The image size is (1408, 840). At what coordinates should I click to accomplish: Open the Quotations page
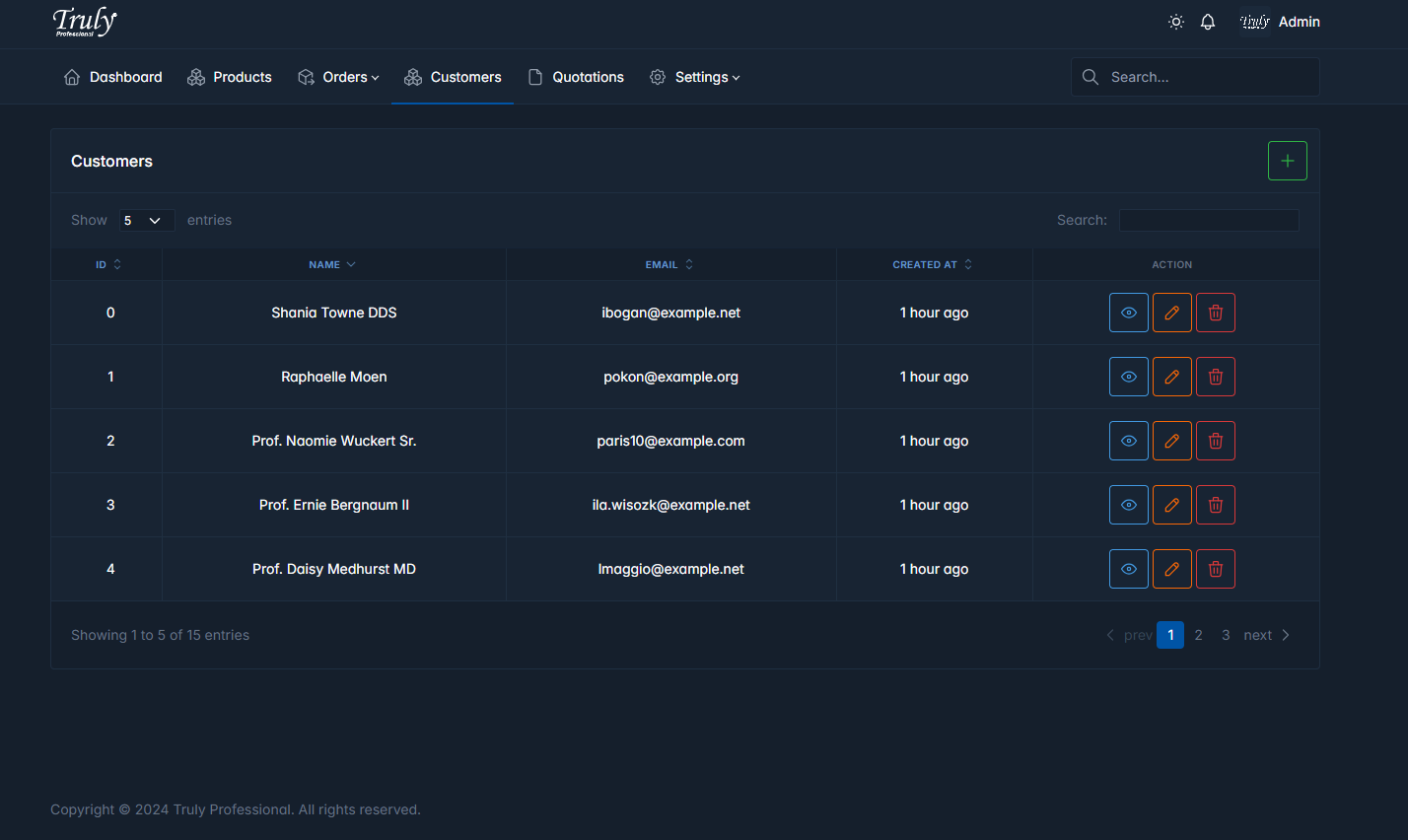[576, 77]
